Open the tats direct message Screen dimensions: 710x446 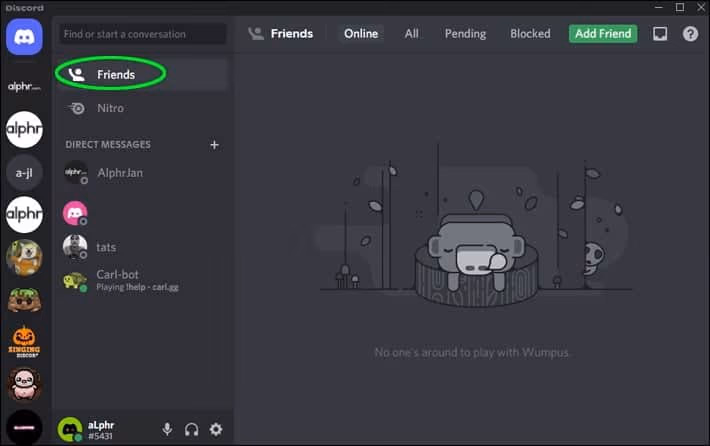[142, 247]
